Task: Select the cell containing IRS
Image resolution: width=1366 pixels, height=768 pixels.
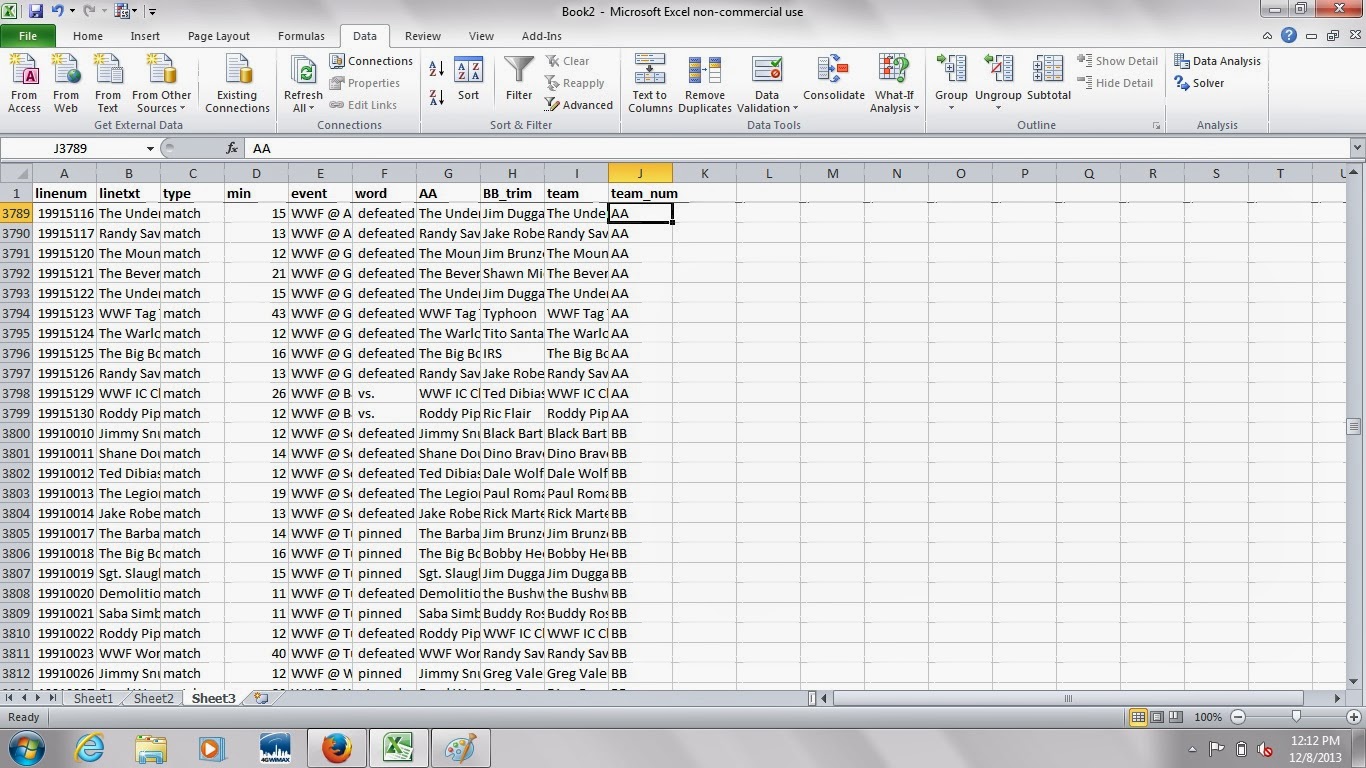Action: click(x=512, y=353)
